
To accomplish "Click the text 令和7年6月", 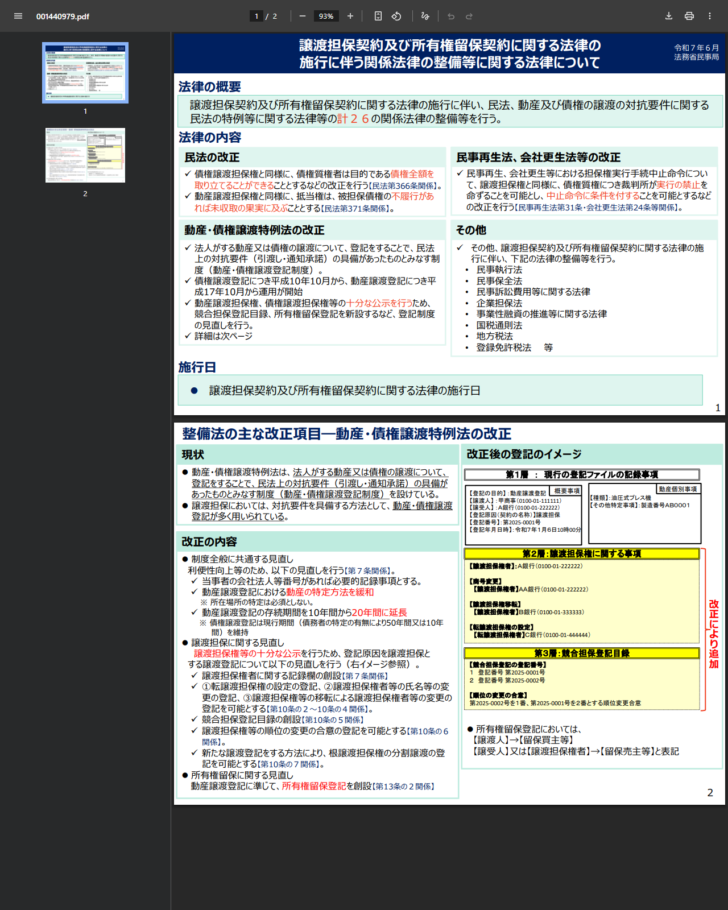I will point(696,48).
